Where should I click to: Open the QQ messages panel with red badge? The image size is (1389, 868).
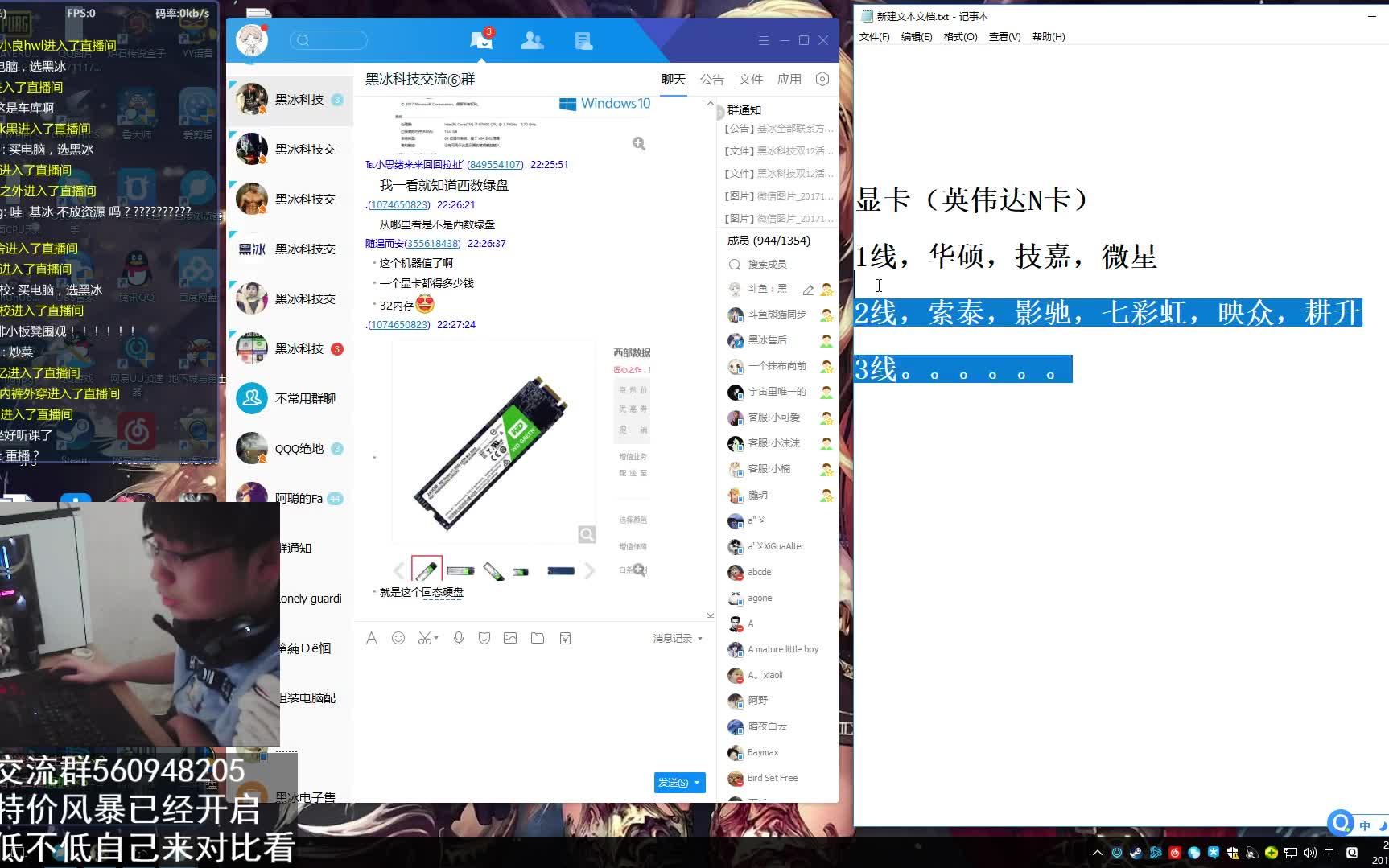pyautogui.click(x=481, y=40)
